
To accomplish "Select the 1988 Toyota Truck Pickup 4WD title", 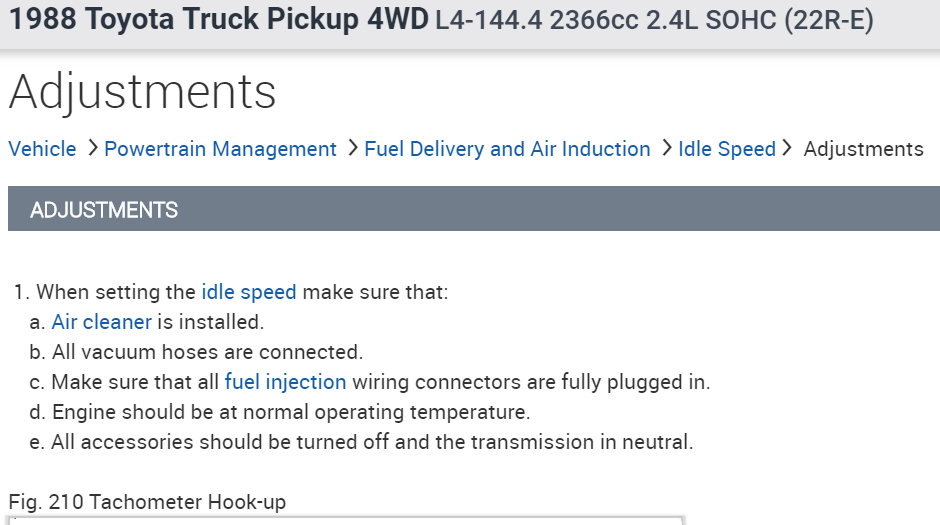I will click(x=219, y=21).
